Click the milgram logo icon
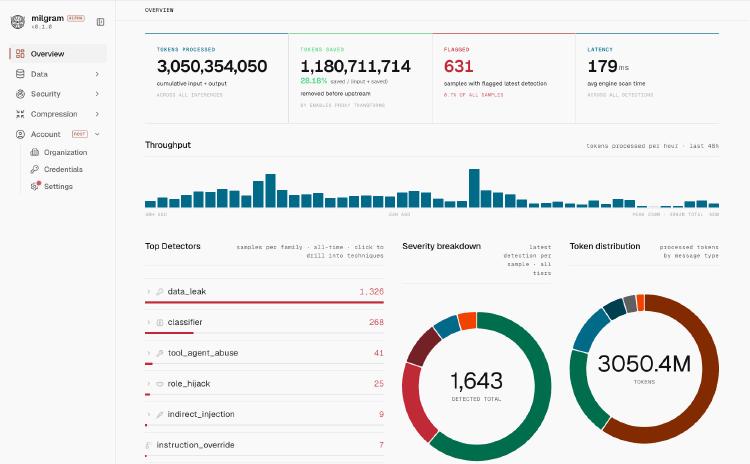The width and height of the screenshot is (750, 464). pyautogui.click(x=18, y=22)
